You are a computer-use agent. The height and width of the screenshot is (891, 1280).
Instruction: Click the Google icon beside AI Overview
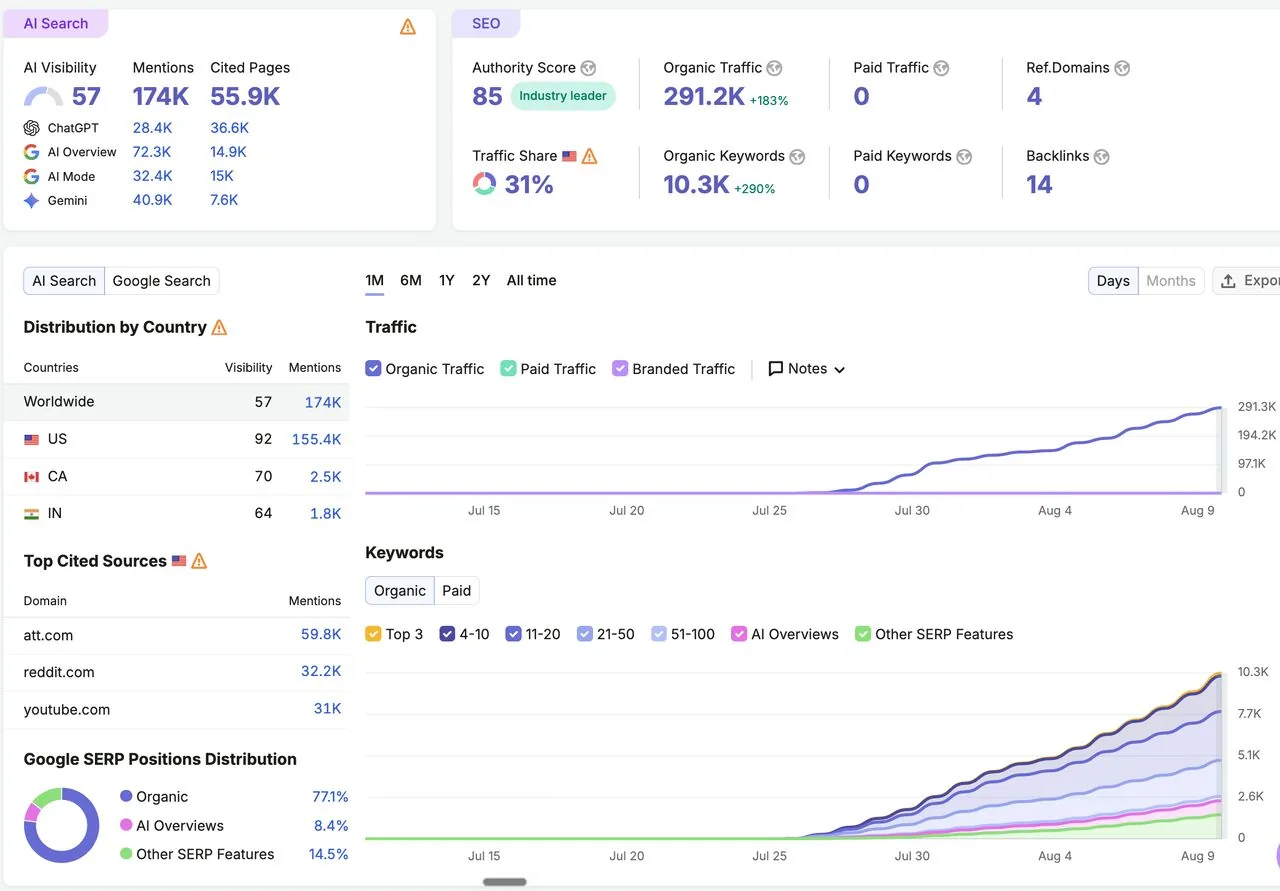click(31, 152)
